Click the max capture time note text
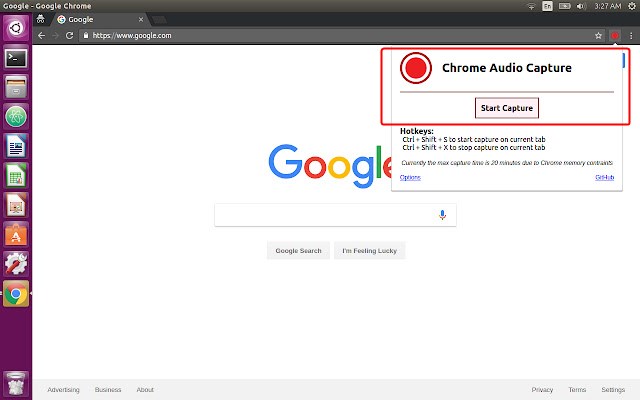 (507, 163)
